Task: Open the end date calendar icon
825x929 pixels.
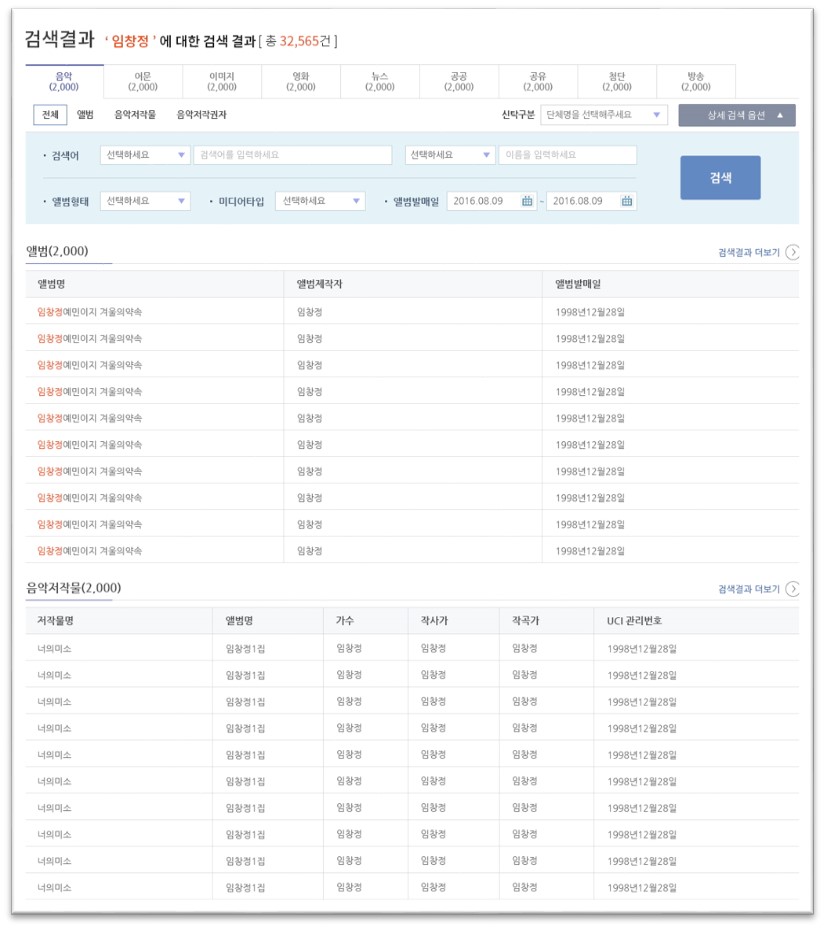Action: tap(626, 201)
